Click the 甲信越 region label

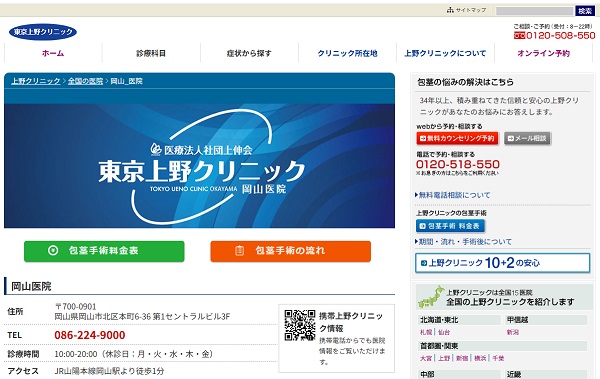coord(517,320)
